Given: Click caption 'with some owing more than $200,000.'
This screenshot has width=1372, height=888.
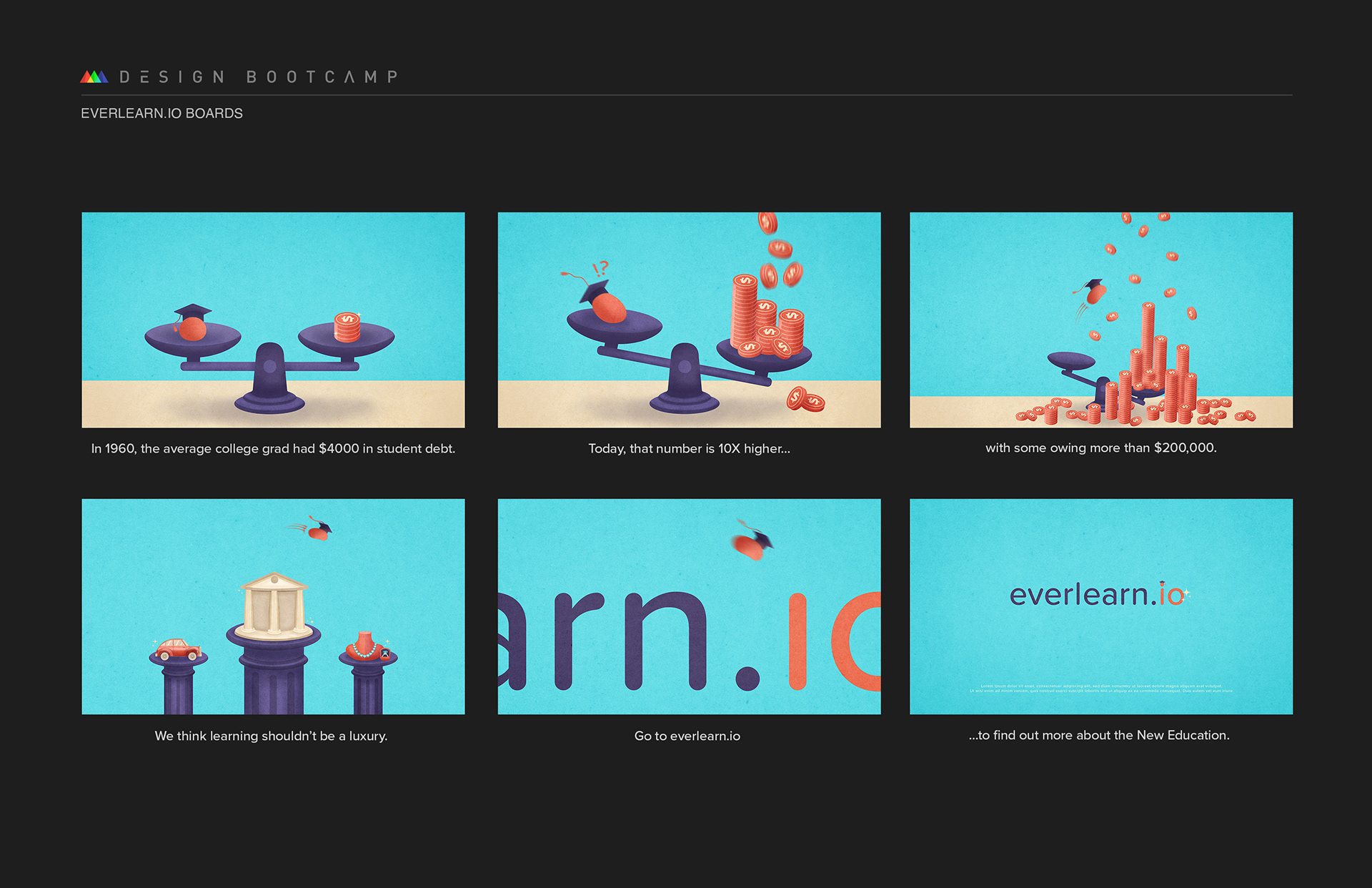Looking at the screenshot, I should pyautogui.click(x=1101, y=448).
